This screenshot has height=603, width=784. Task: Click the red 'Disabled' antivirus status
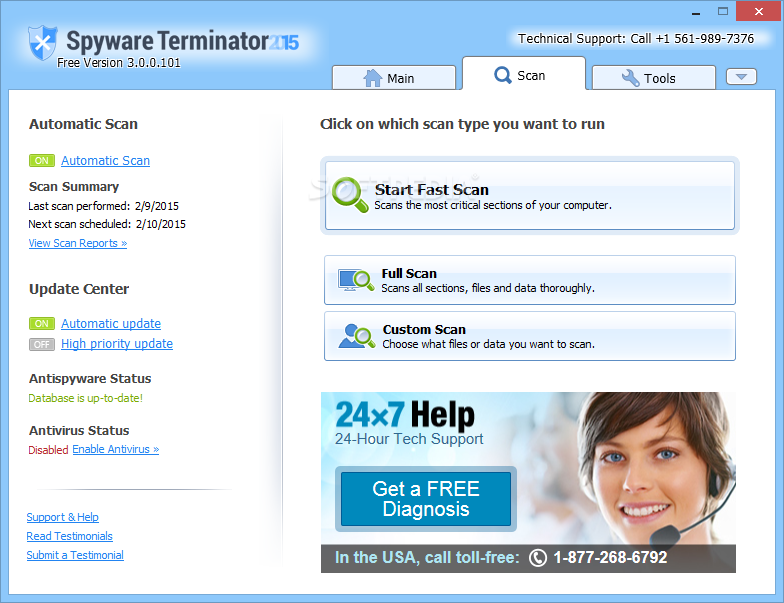point(48,450)
